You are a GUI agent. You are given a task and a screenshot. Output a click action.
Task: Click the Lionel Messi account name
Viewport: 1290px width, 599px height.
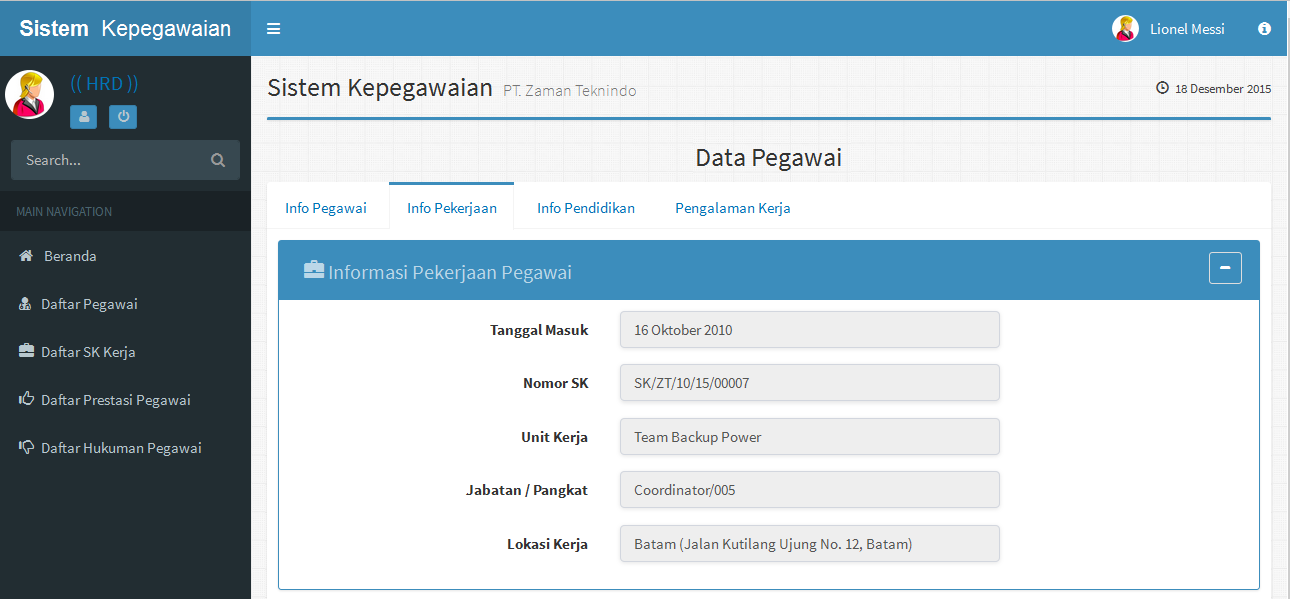[x=1185, y=28]
